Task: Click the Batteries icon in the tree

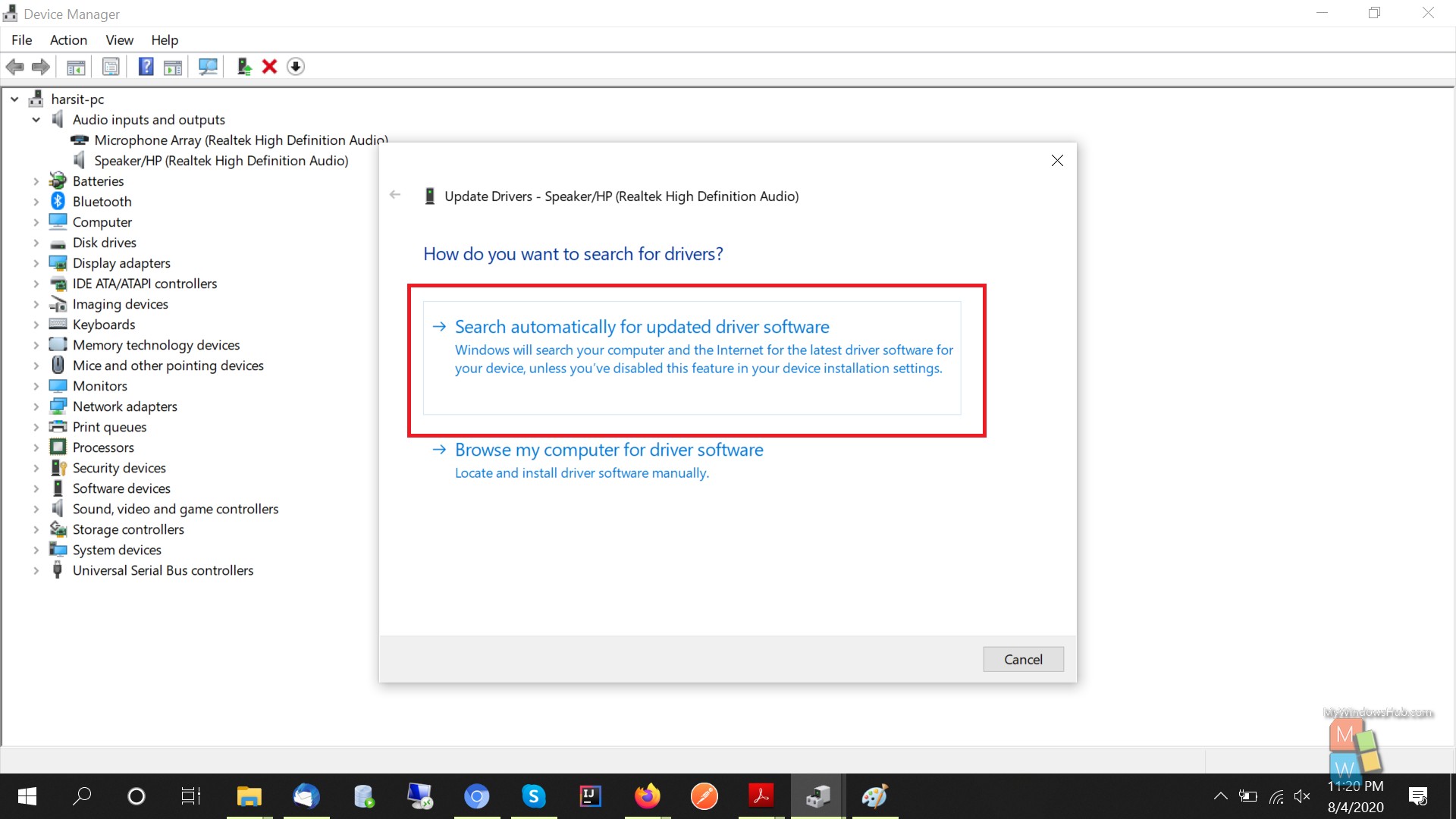Action: click(x=58, y=180)
